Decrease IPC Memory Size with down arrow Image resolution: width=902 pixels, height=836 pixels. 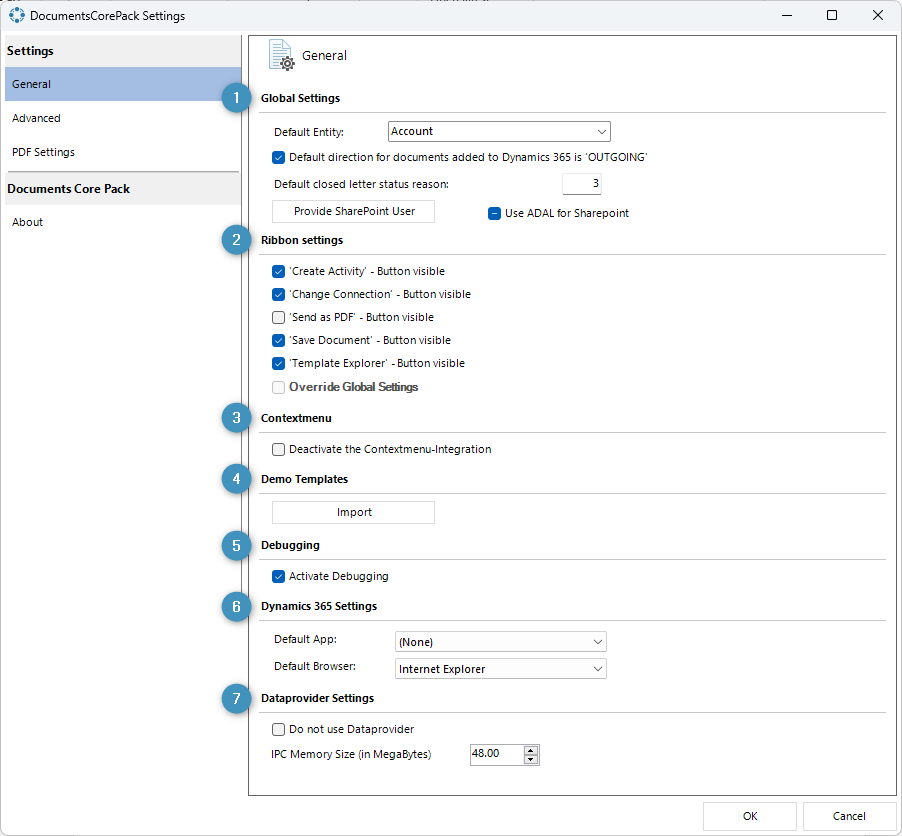531,759
